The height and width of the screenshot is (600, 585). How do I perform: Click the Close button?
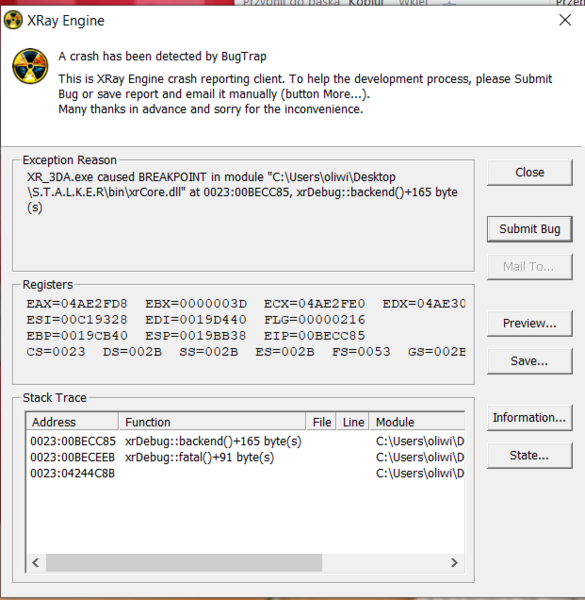[530, 172]
